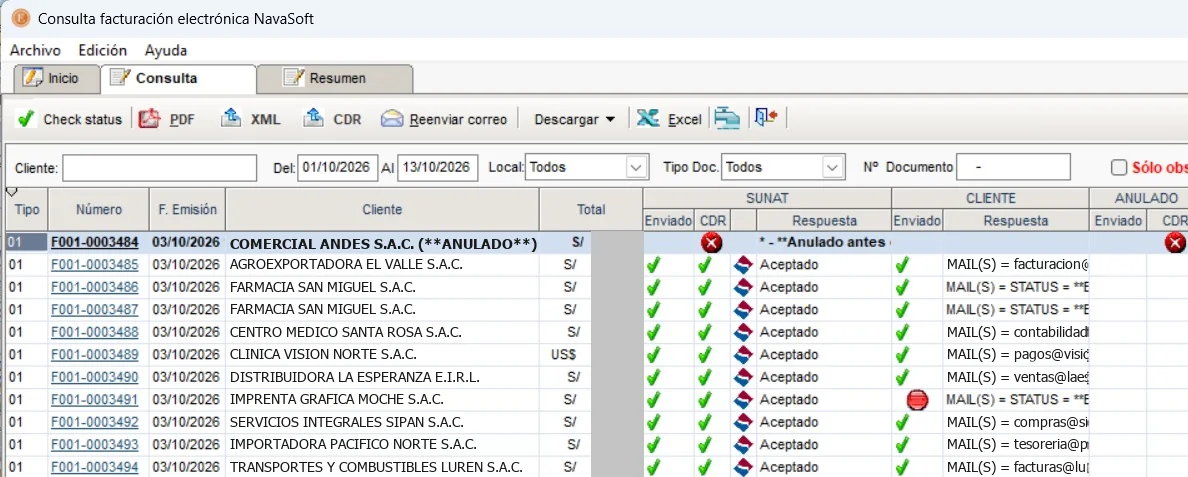1188x477 pixels.
Task: Select the Consulta tab
Action: click(x=179, y=78)
